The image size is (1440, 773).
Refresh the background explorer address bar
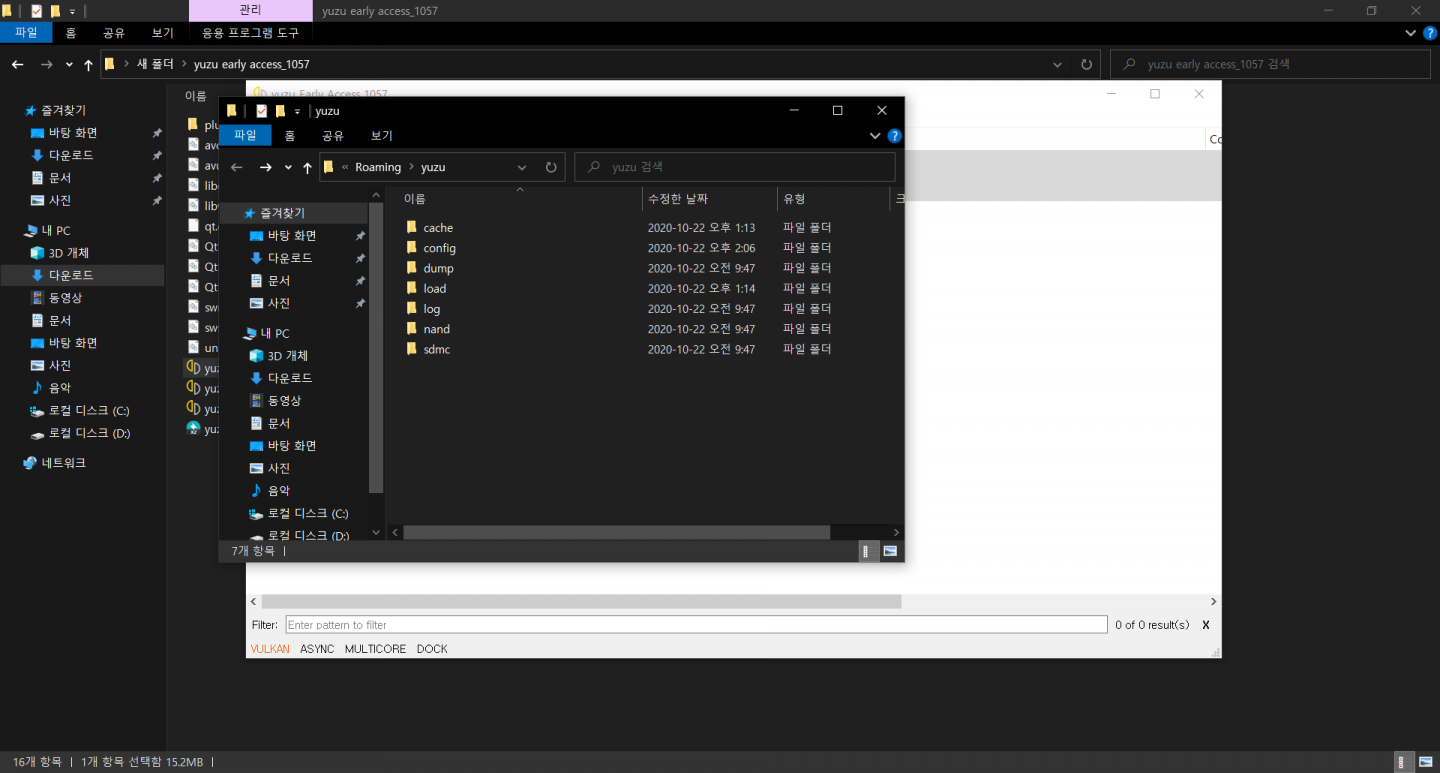1087,64
